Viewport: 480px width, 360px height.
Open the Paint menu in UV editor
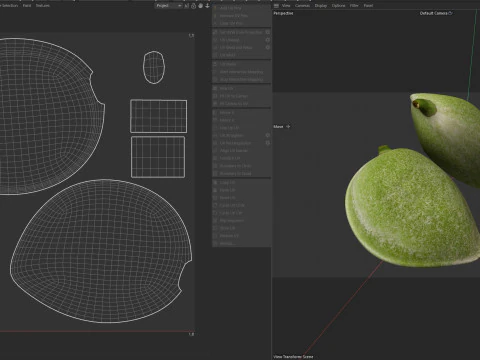point(27,6)
